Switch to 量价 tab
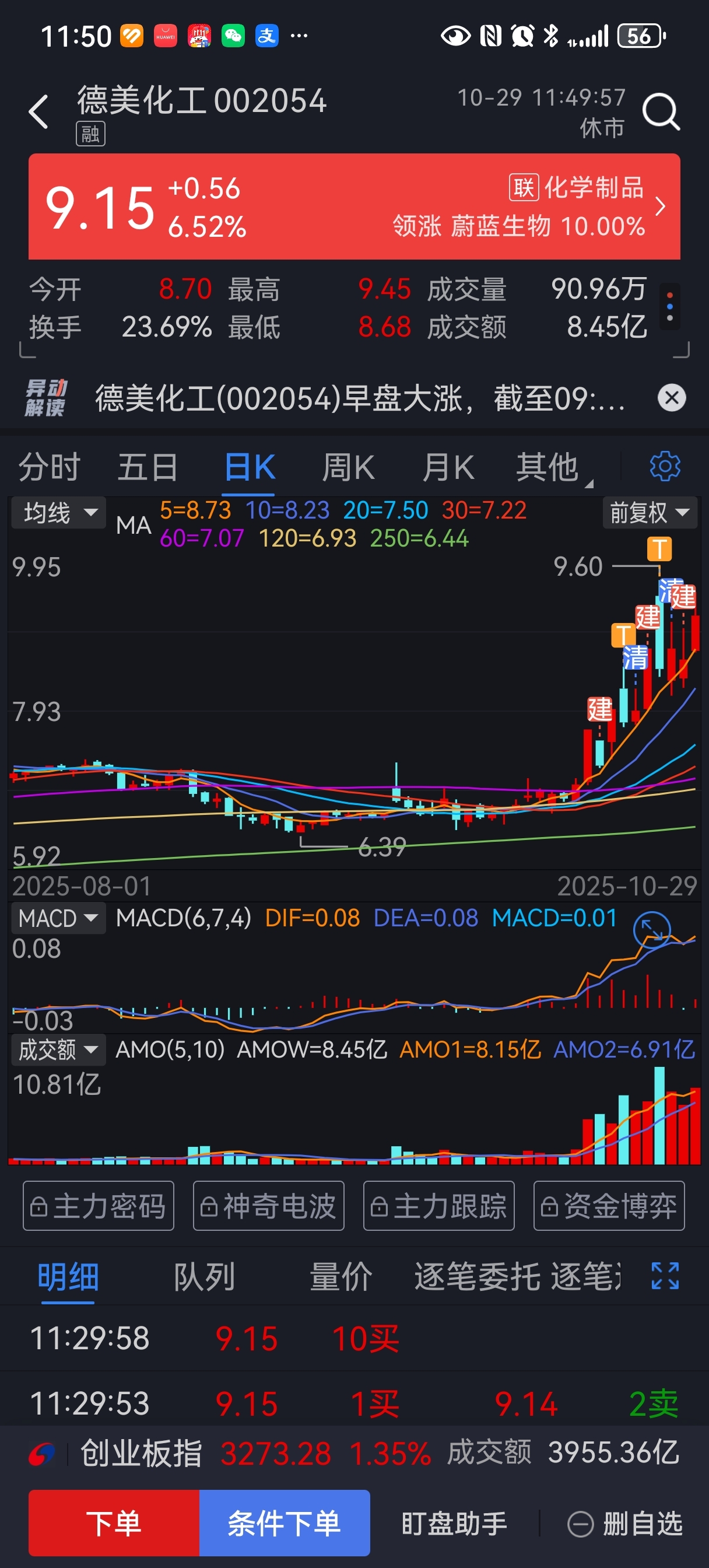The image size is (709, 1568). (x=341, y=1276)
